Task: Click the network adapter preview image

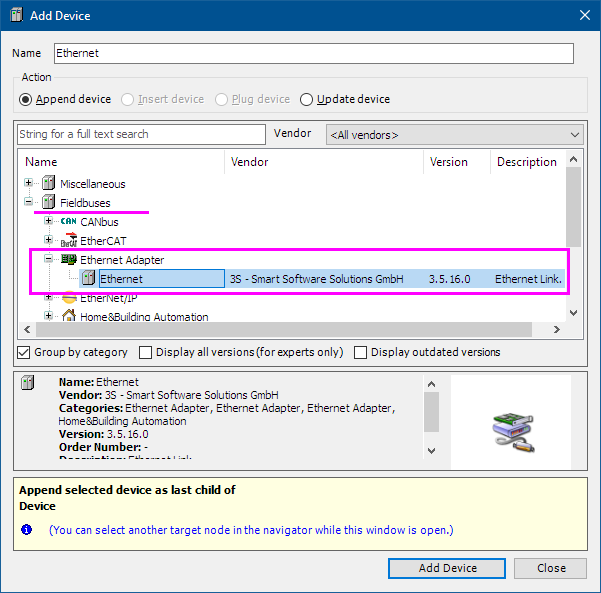Action: (x=513, y=433)
